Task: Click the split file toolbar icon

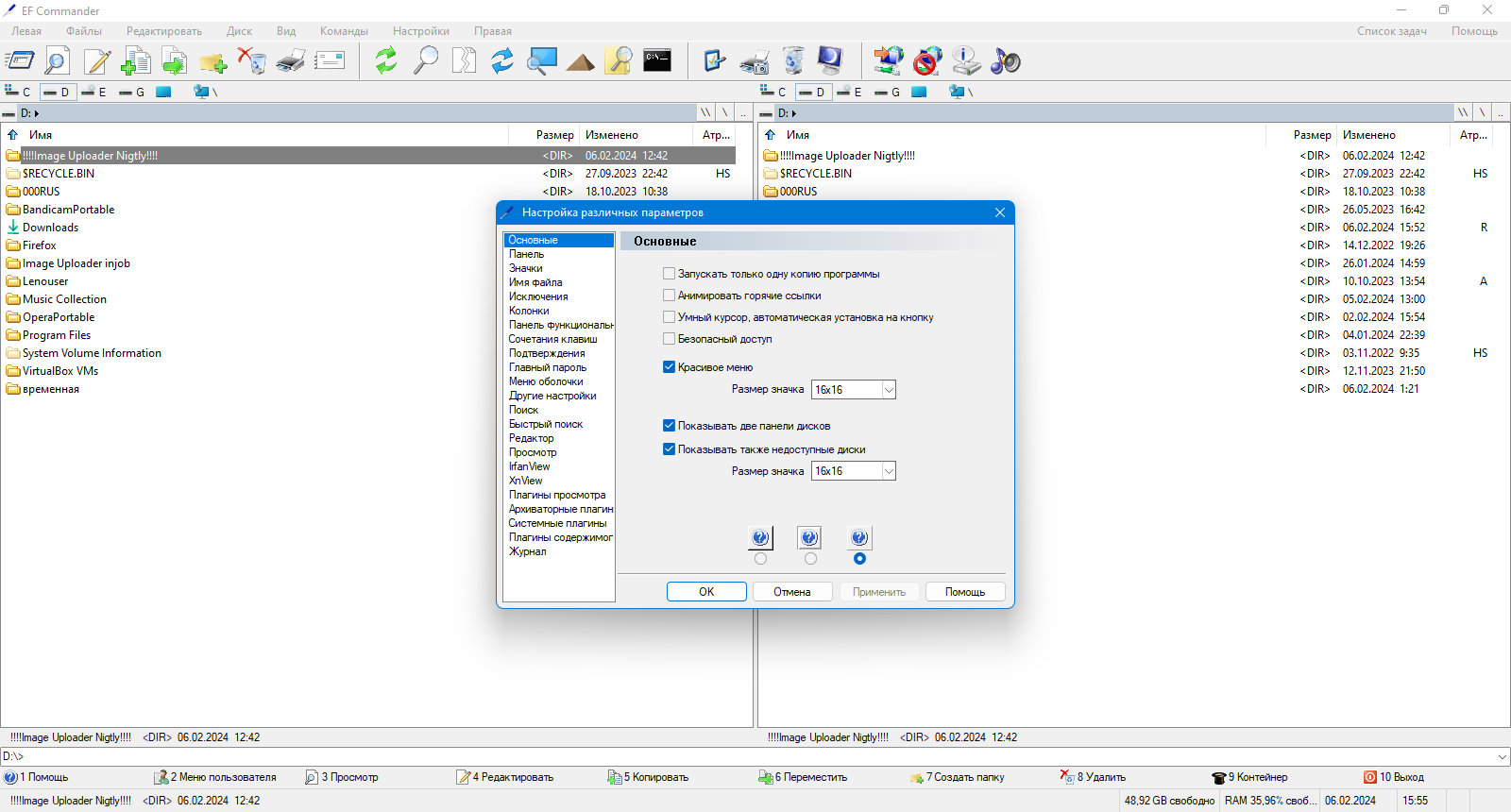Action: point(464,61)
